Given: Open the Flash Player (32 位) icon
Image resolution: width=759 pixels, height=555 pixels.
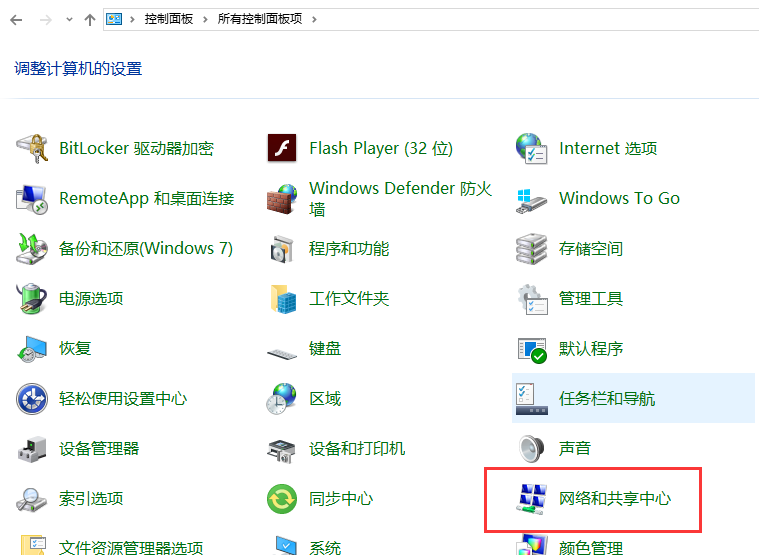Looking at the screenshot, I should (282, 149).
